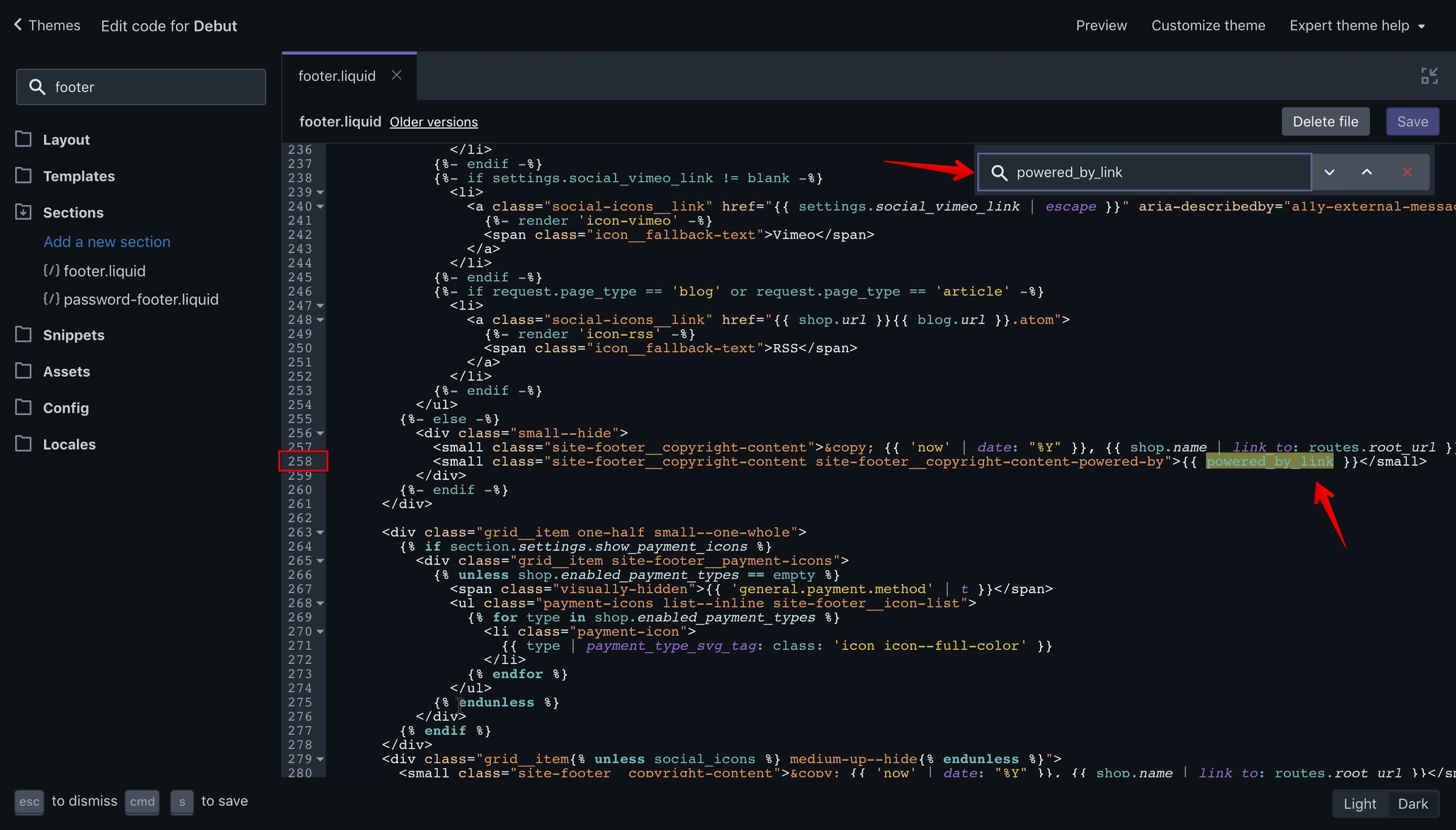Click the Templates folder icon

click(23, 175)
